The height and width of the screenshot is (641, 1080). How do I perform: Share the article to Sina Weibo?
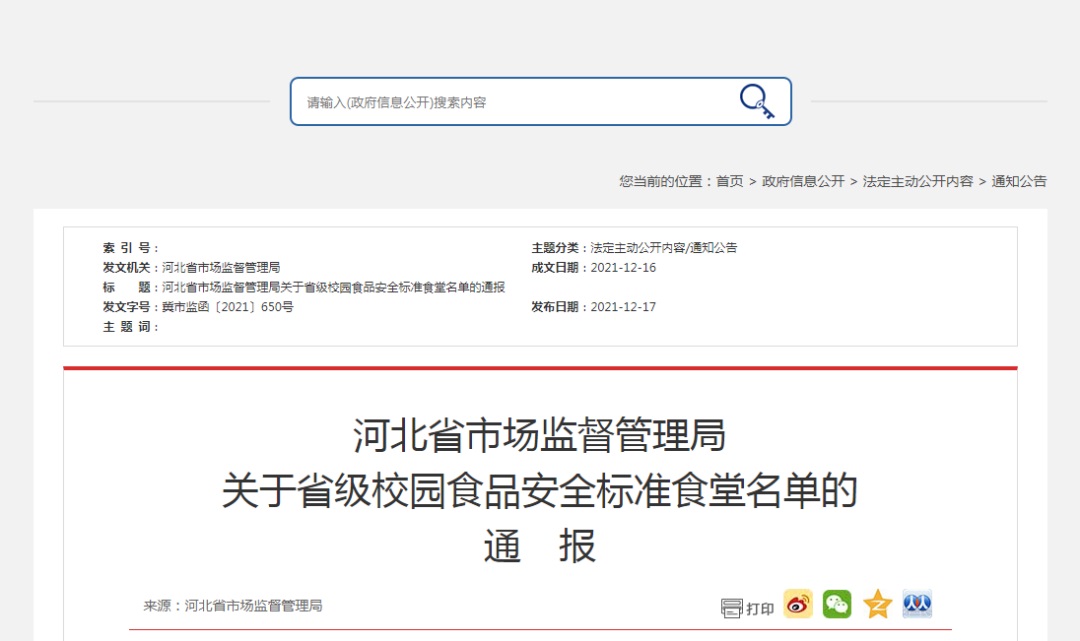[x=798, y=605]
